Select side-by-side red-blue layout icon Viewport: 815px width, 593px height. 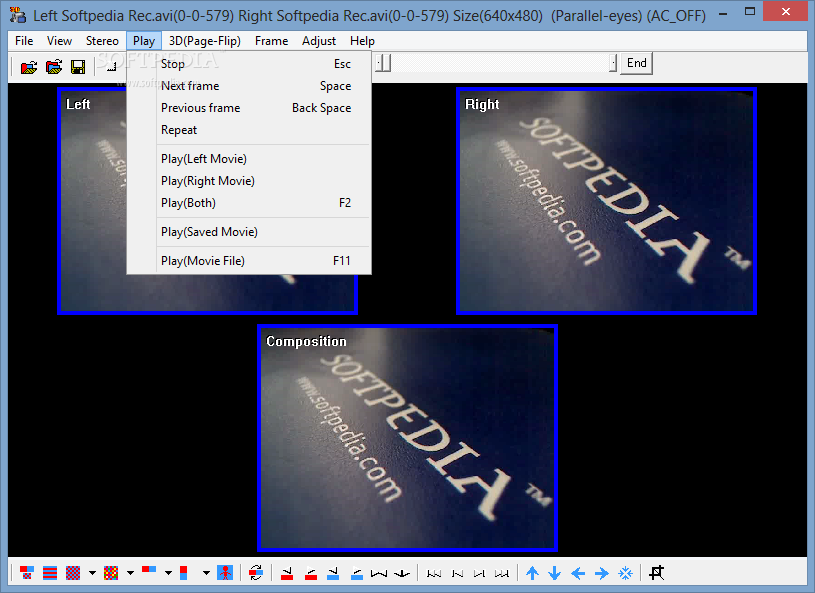tap(149, 571)
